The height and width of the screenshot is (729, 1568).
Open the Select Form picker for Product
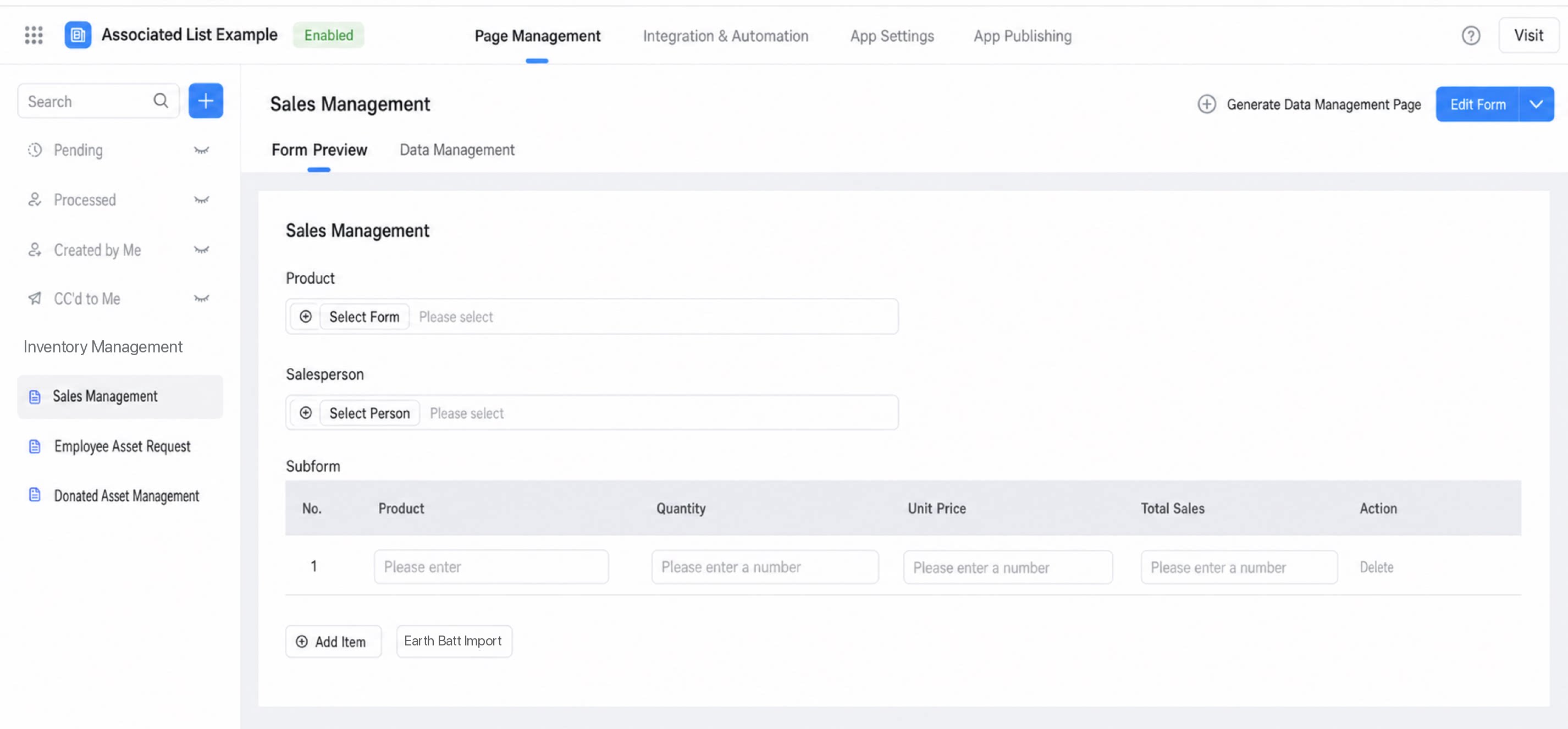click(364, 317)
